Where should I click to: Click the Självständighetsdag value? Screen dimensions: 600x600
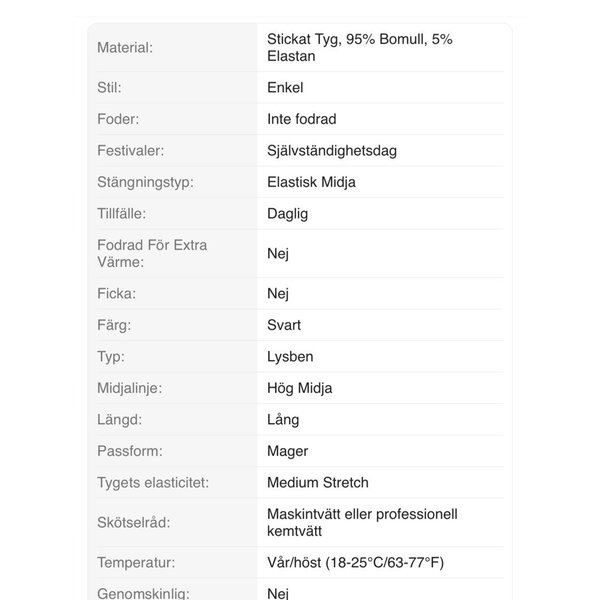click(x=333, y=150)
